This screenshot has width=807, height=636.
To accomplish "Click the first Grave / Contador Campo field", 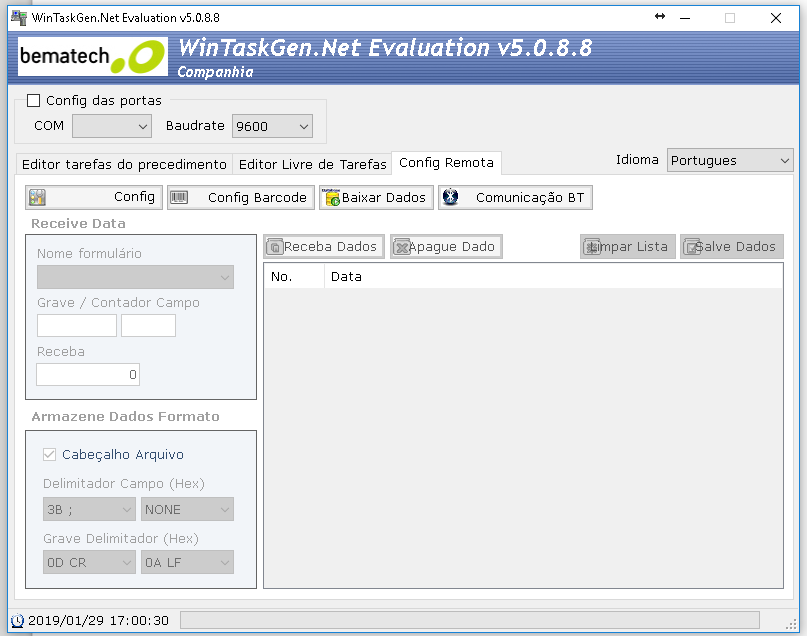I will pos(77,326).
